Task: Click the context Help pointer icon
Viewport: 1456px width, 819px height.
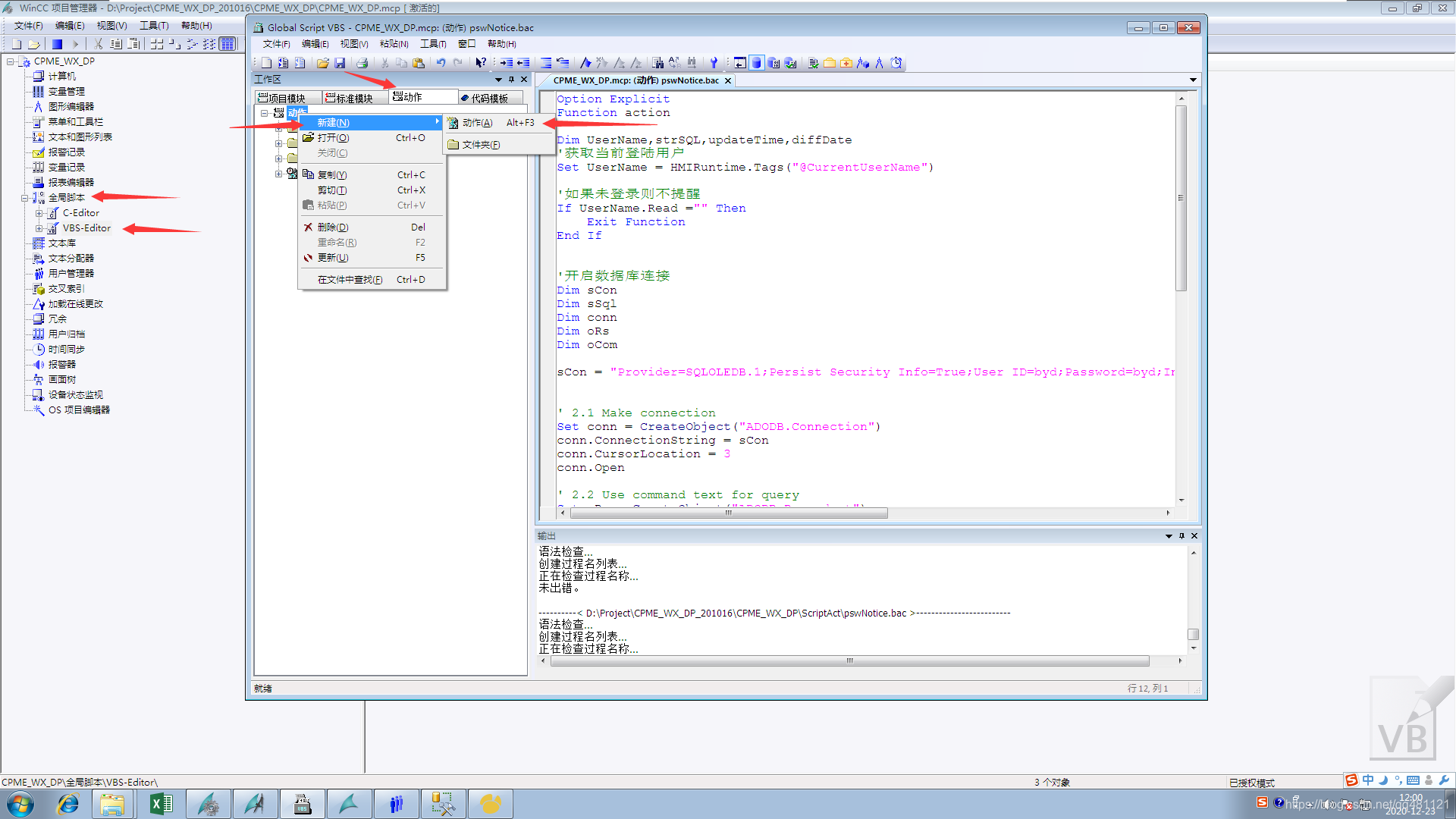Action: point(480,63)
